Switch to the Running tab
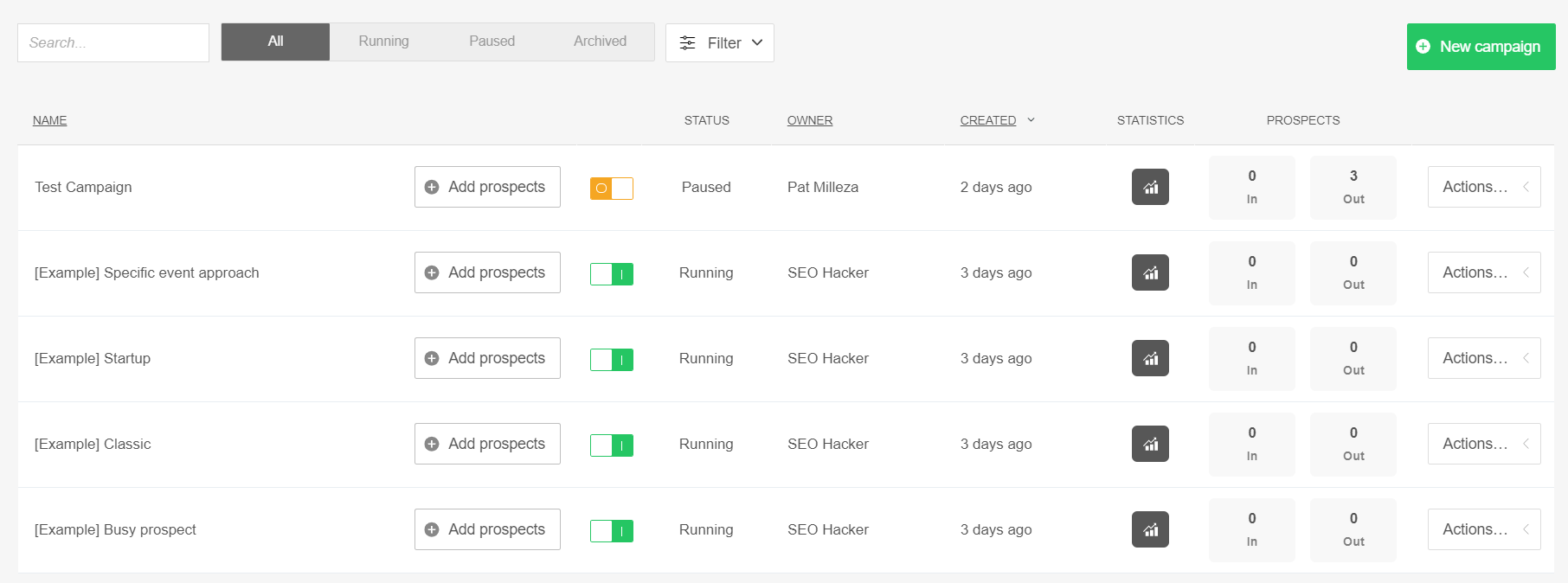The height and width of the screenshot is (583, 1568). (383, 42)
